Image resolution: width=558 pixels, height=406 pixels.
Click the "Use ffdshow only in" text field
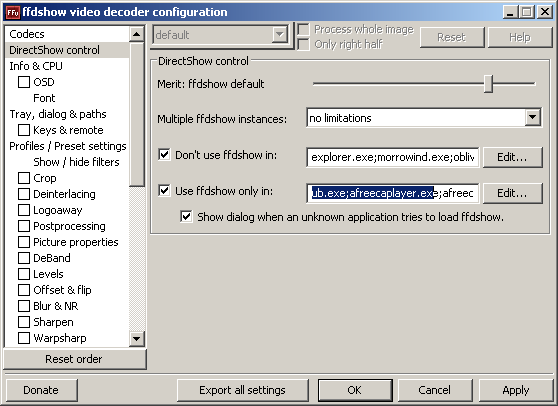(x=393, y=193)
